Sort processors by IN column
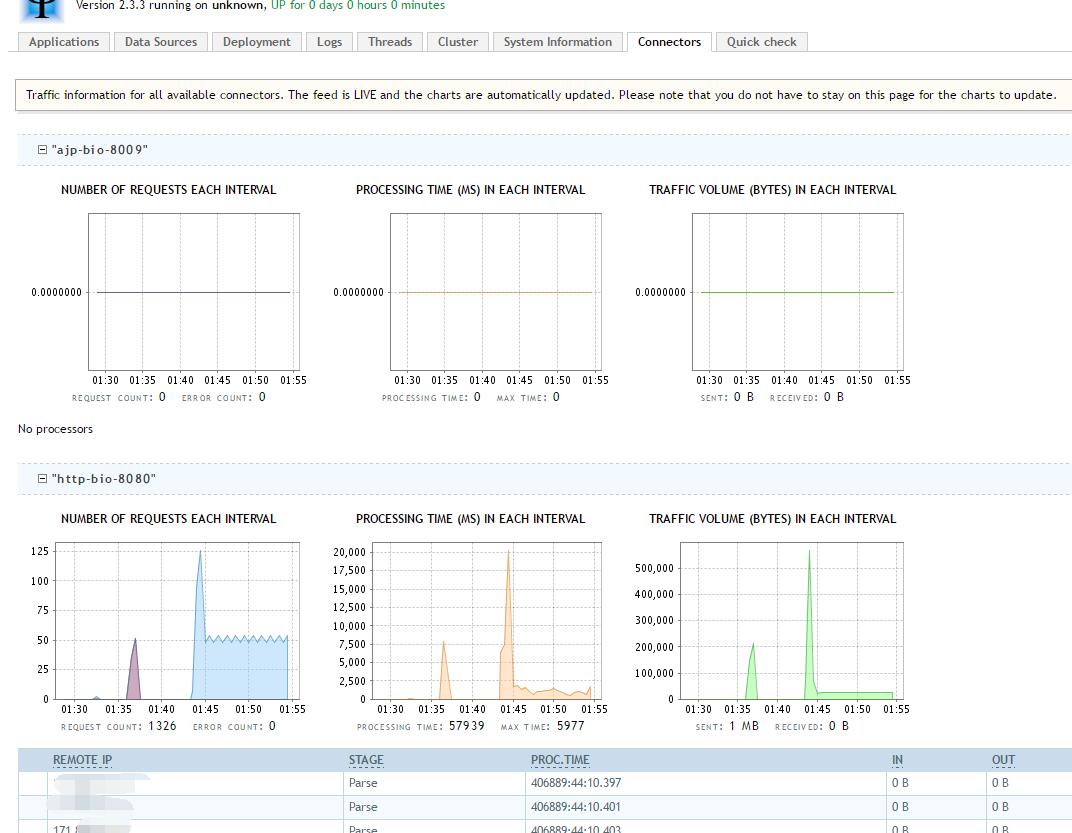Screen dimensions: 1072x833 point(897,760)
